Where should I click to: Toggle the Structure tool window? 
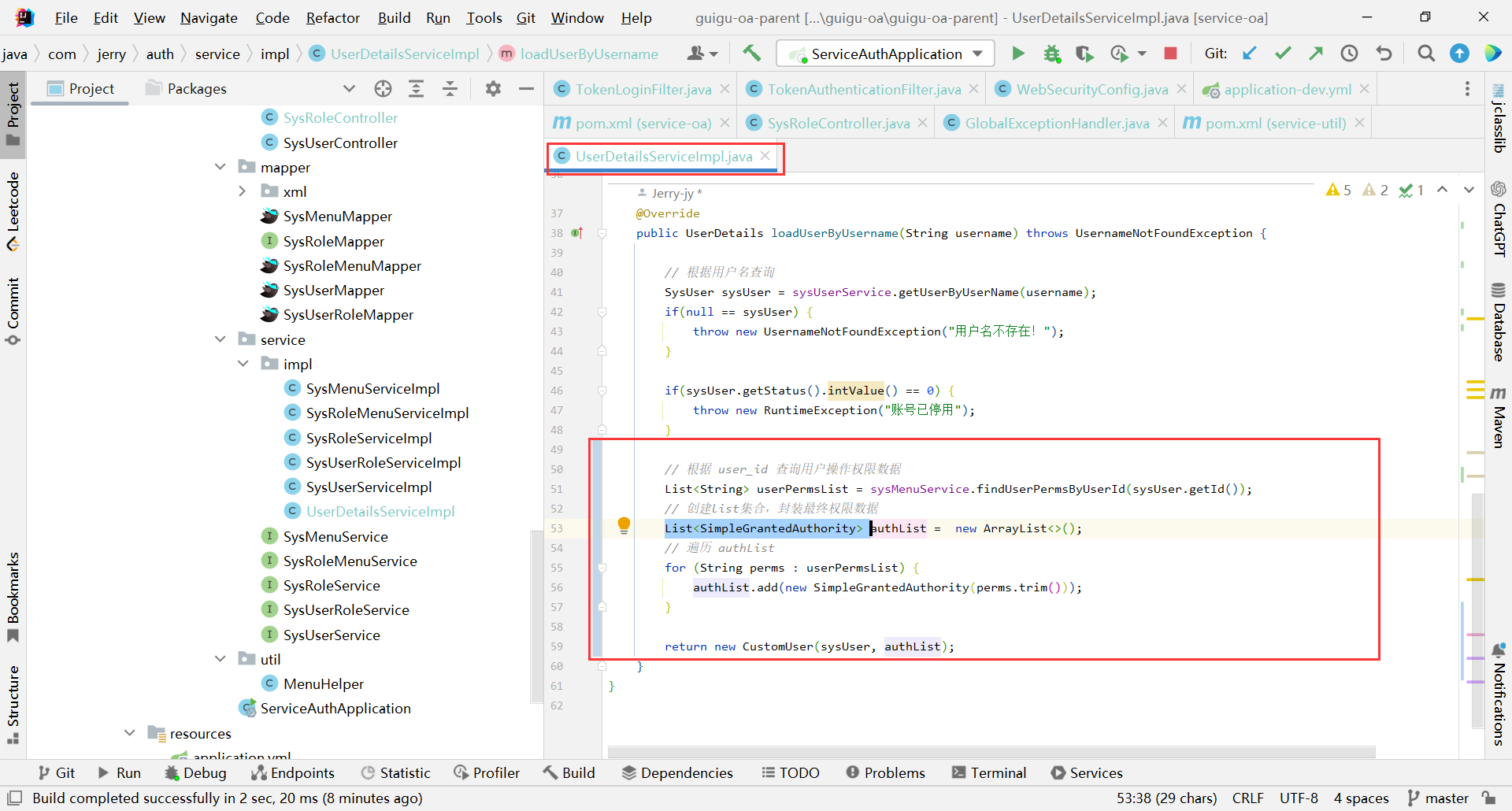coord(13,704)
